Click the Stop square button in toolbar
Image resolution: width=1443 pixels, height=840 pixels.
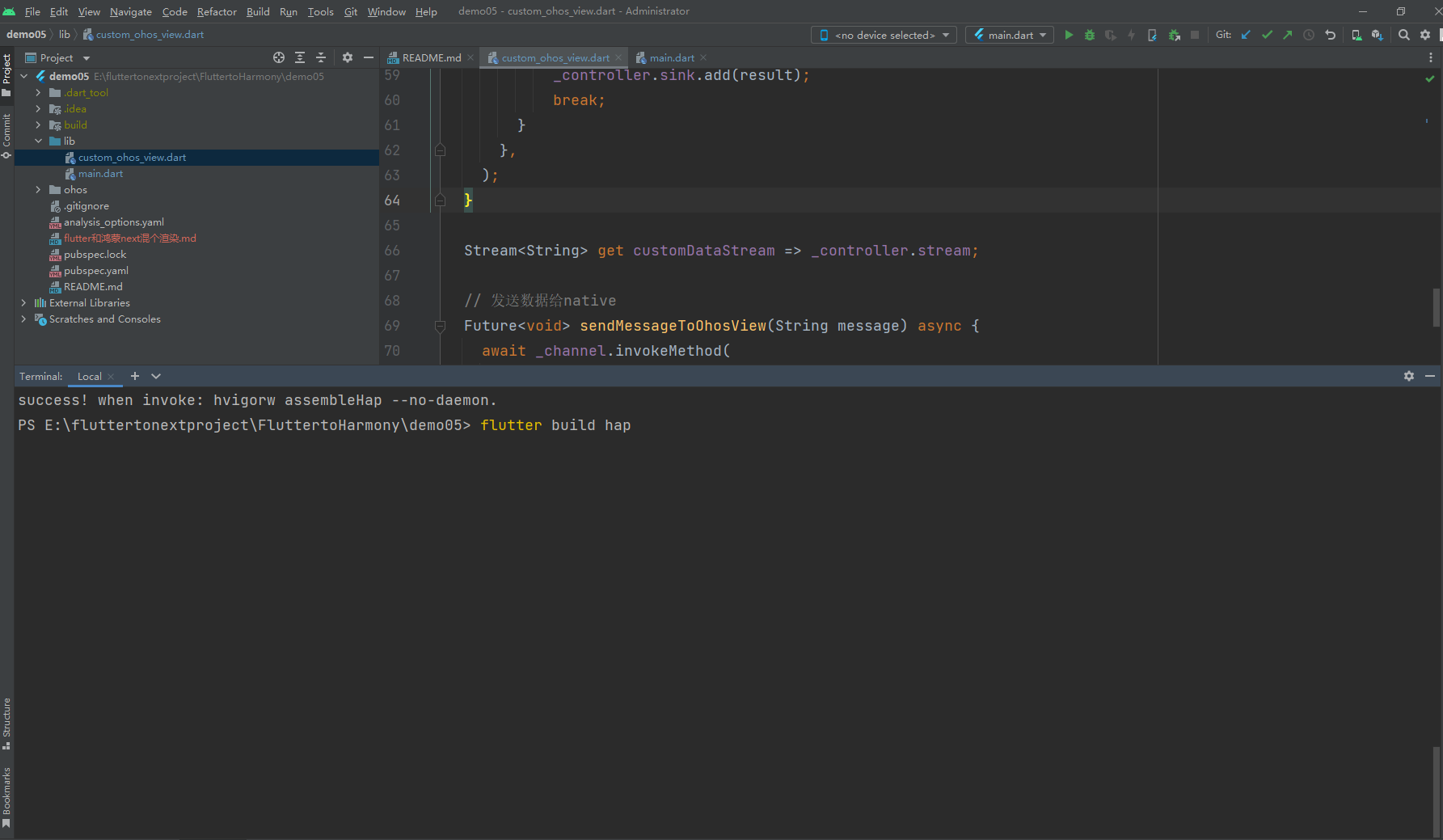point(1195,35)
